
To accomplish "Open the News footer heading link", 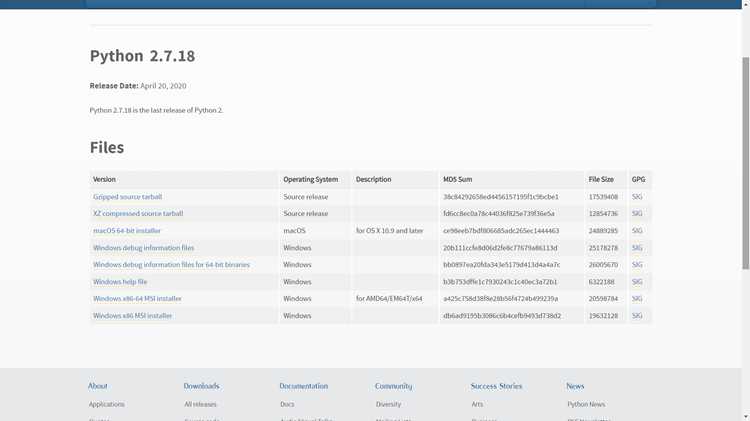I will (x=575, y=386).
